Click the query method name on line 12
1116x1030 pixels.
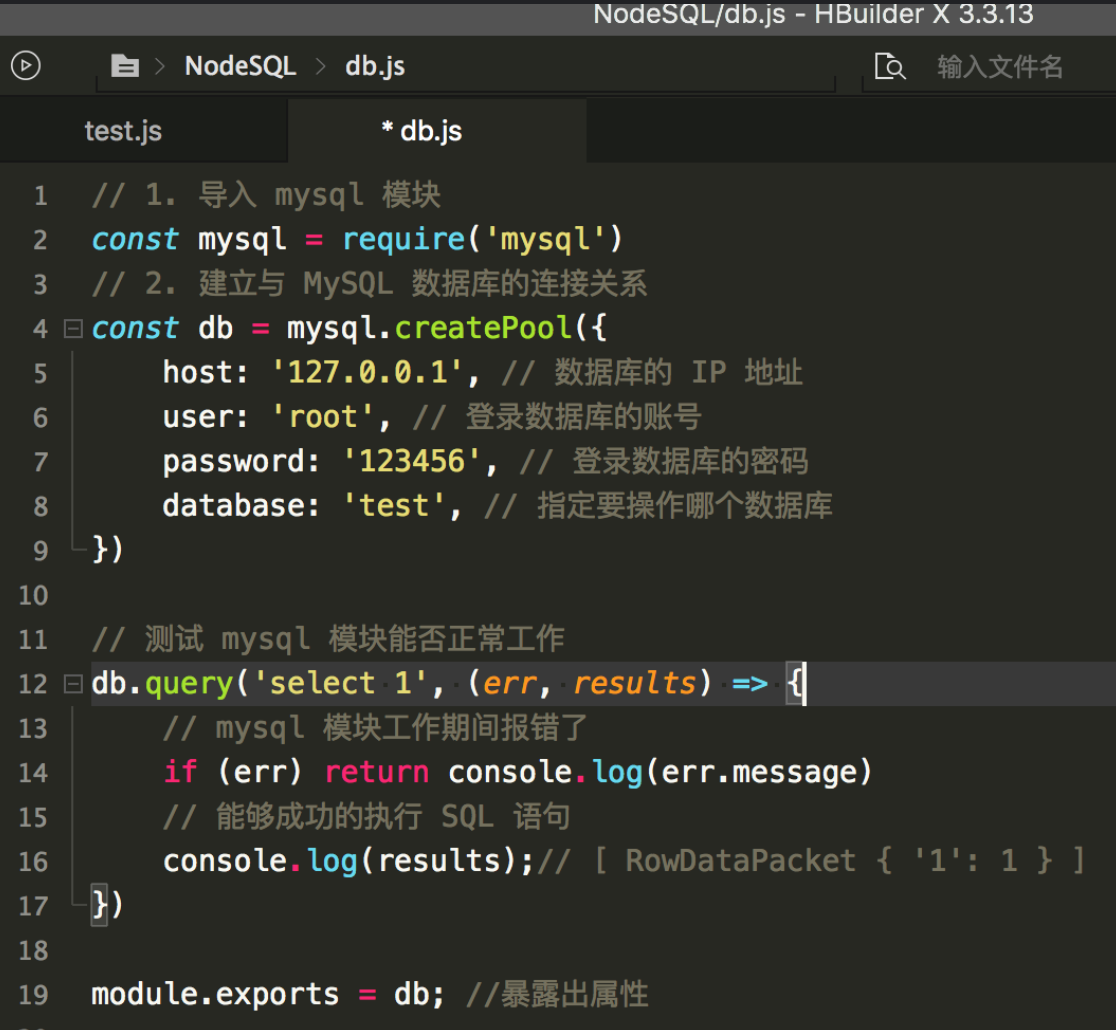189,683
